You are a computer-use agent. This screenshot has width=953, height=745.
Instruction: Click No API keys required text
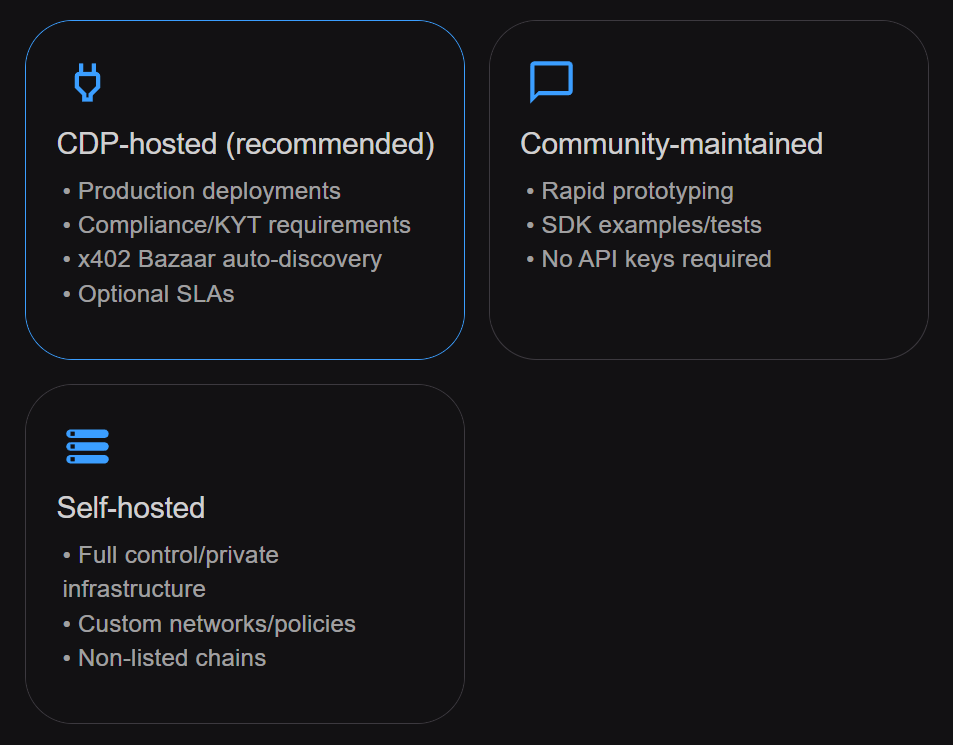coord(656,259)
